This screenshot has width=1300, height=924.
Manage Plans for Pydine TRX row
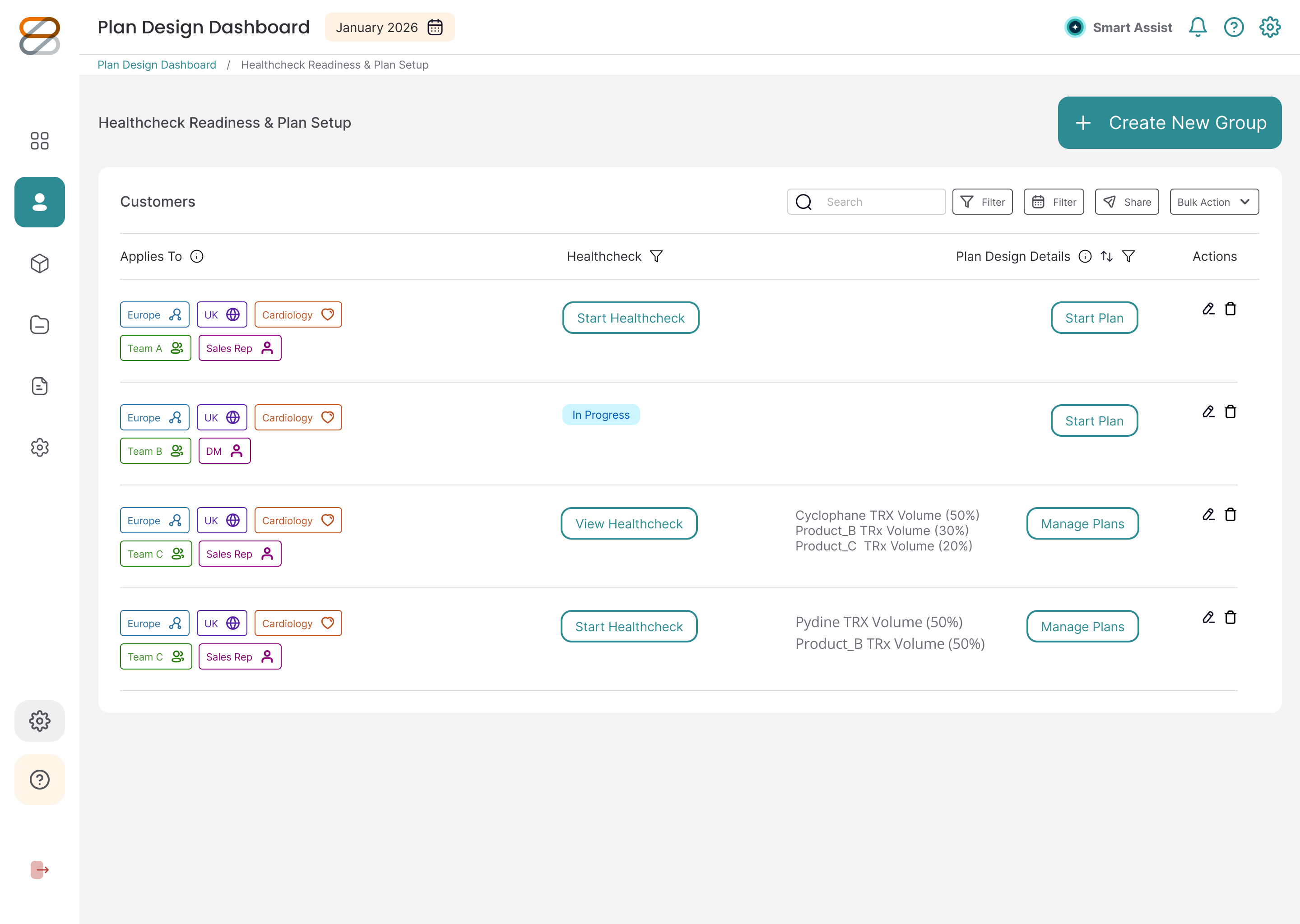(1082, 626)
